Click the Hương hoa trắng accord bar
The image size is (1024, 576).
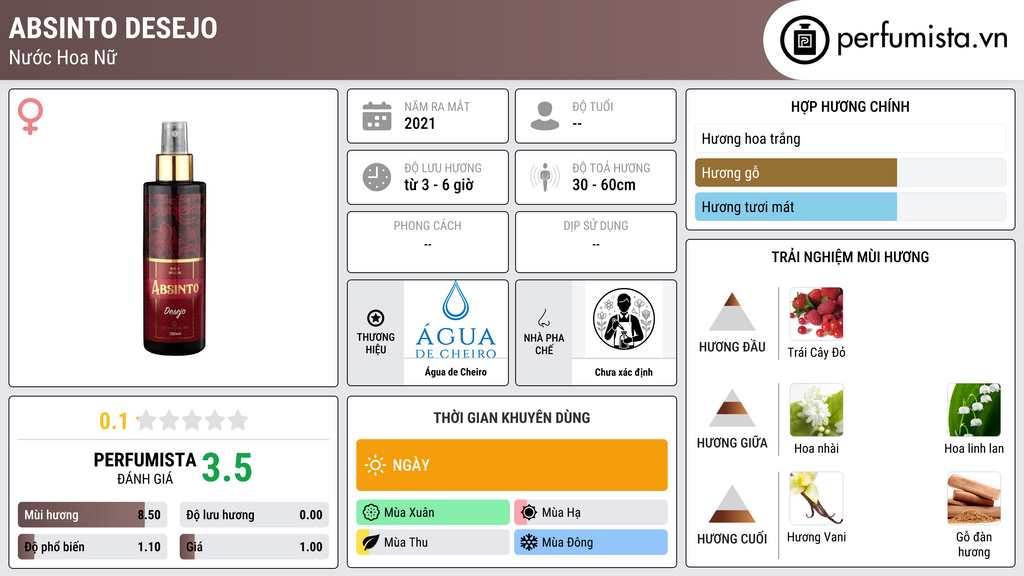pyautogui.click(x=850, y=138)
